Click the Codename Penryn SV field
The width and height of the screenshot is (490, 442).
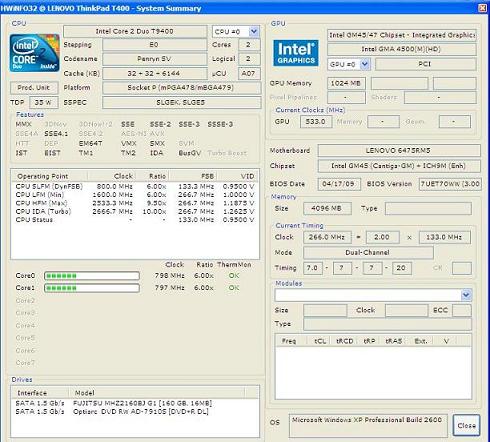click(154, 59)
